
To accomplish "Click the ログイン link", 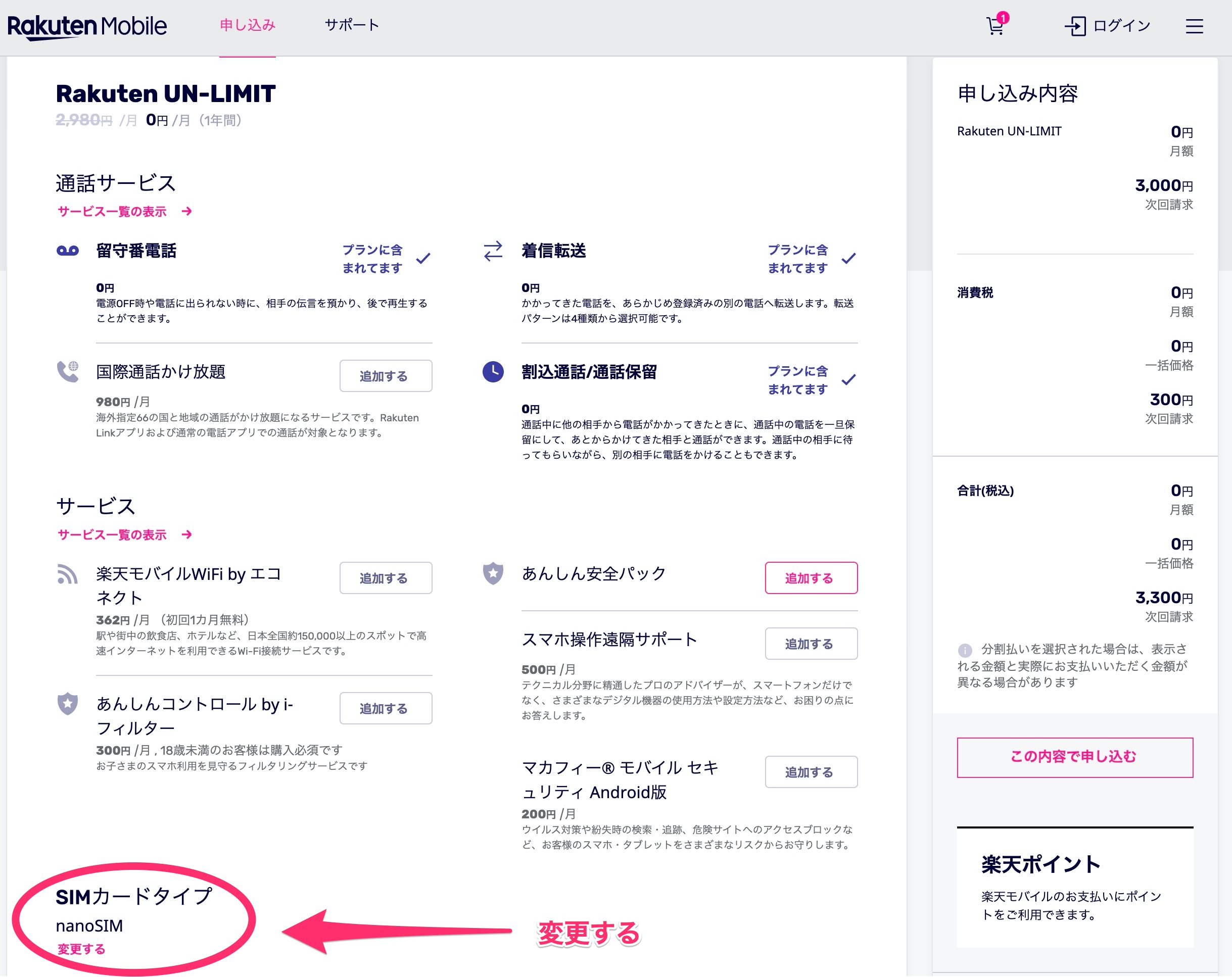I will click(1121, 26).
